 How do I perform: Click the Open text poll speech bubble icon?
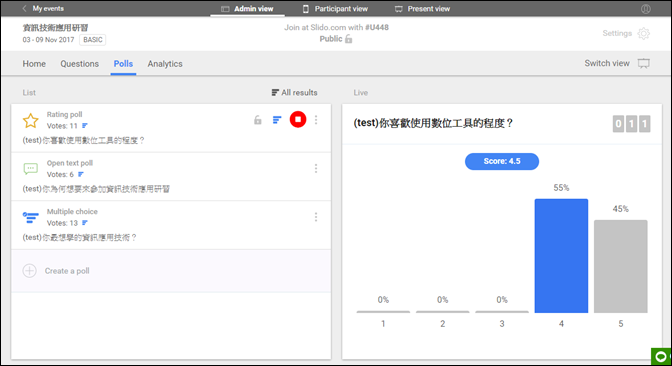[30, 169]
